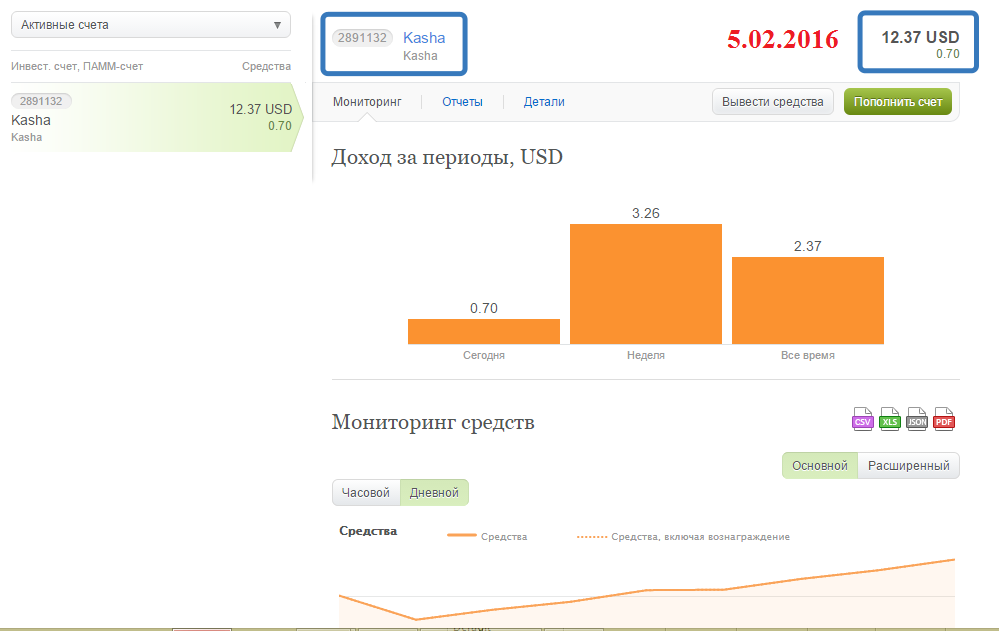Toggle Средства, включая вознаграждение legend series
Viewport: 999px width, 631px height.
[x=683, y=537]
